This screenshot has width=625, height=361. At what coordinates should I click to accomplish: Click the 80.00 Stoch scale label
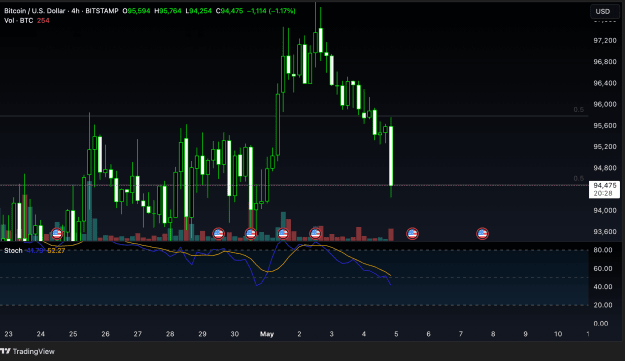603,250
